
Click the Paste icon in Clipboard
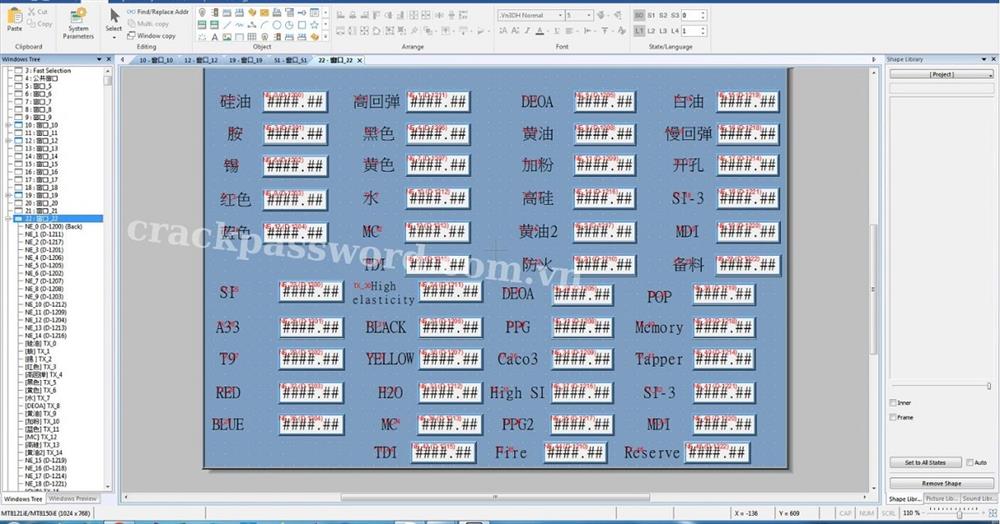pos(14,19)
